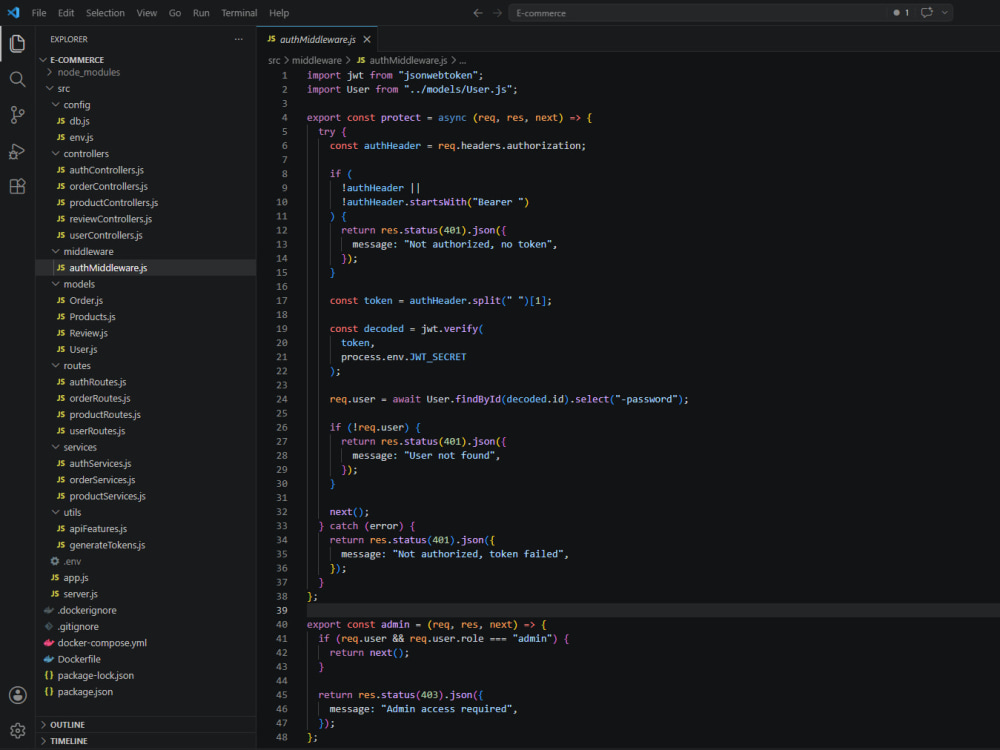Expand the node_modules folder
The height and width of the screenshot is (750, 1000).
89,73
